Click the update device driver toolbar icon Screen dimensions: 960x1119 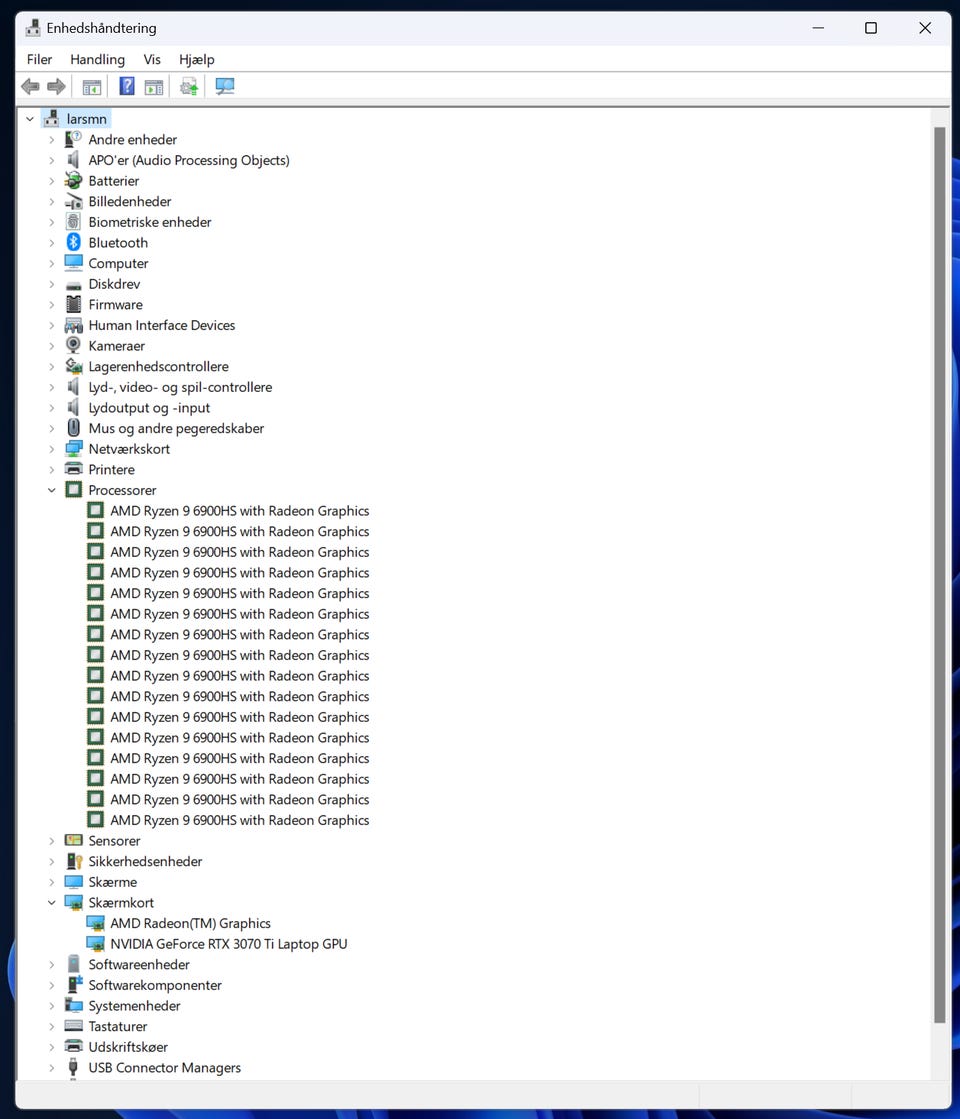tap(189, 87)
